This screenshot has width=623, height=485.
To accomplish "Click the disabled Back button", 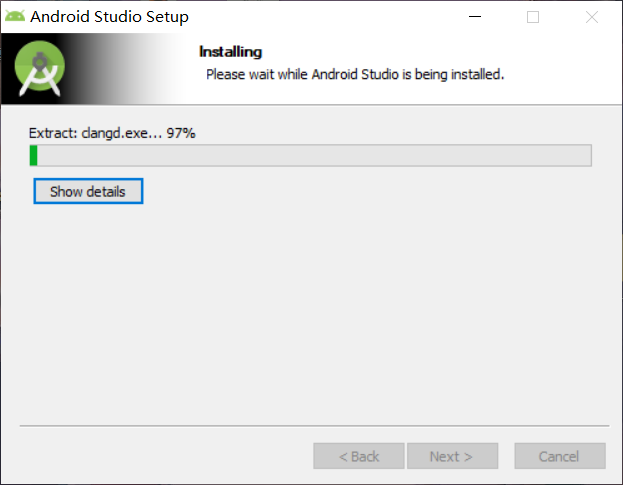I will coord(359,456).
